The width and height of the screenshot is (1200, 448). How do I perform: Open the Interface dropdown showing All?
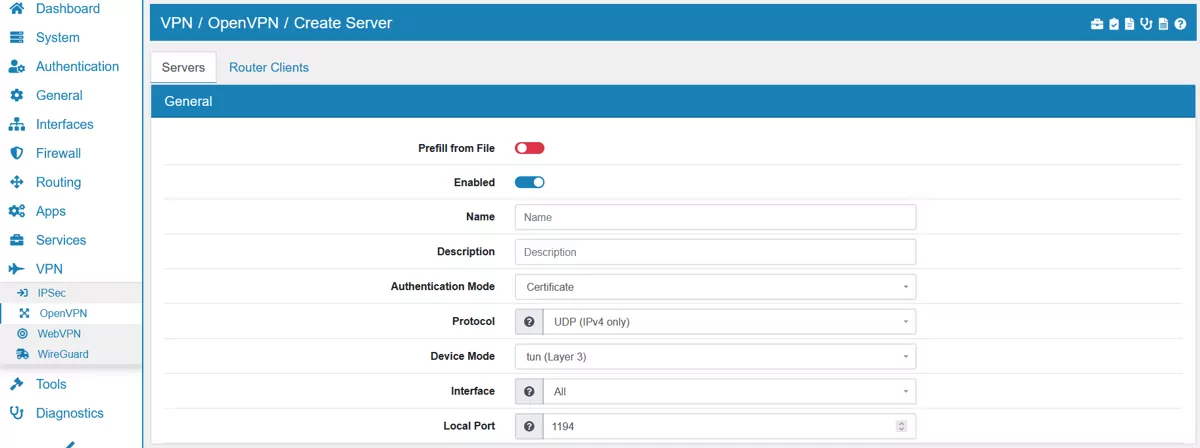(729, 392)
